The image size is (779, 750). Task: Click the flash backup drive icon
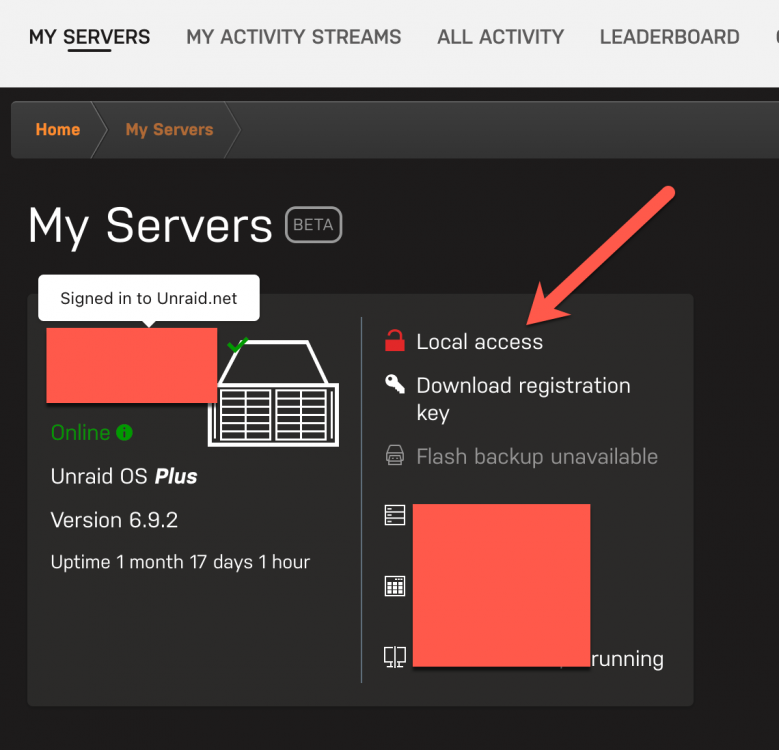pyautogui.click(x=395, y=455)
